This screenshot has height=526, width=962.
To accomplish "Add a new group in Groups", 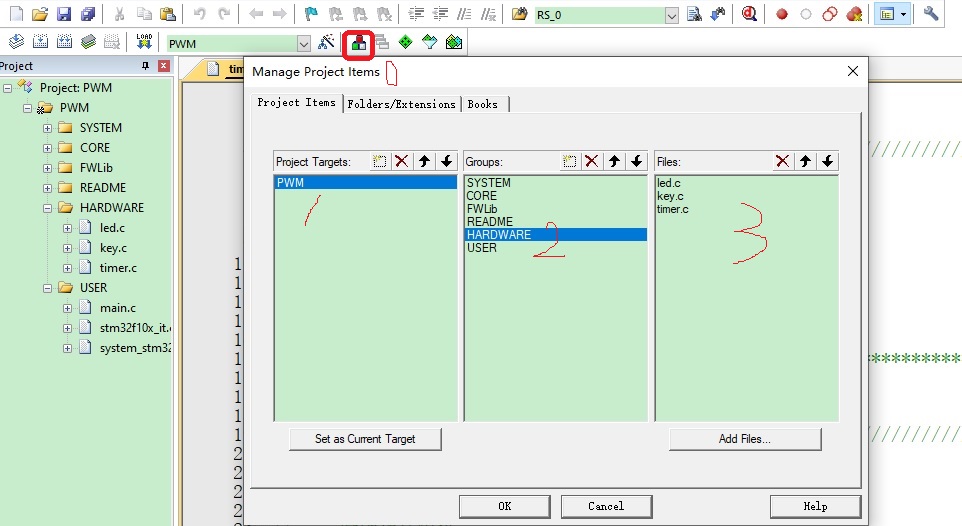I will click(569, 161).
